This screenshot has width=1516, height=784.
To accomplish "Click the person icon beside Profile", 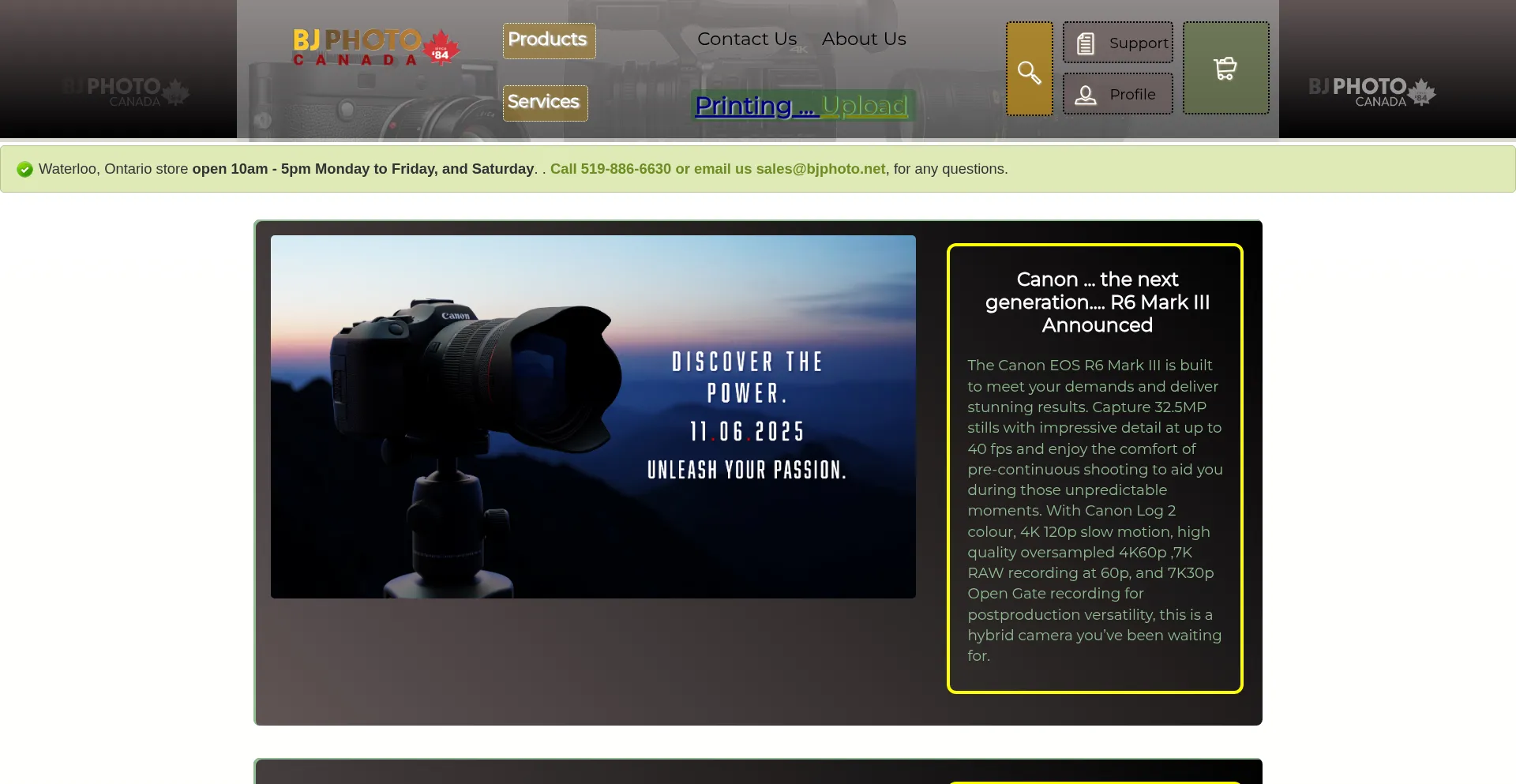I will (1086, 95).
